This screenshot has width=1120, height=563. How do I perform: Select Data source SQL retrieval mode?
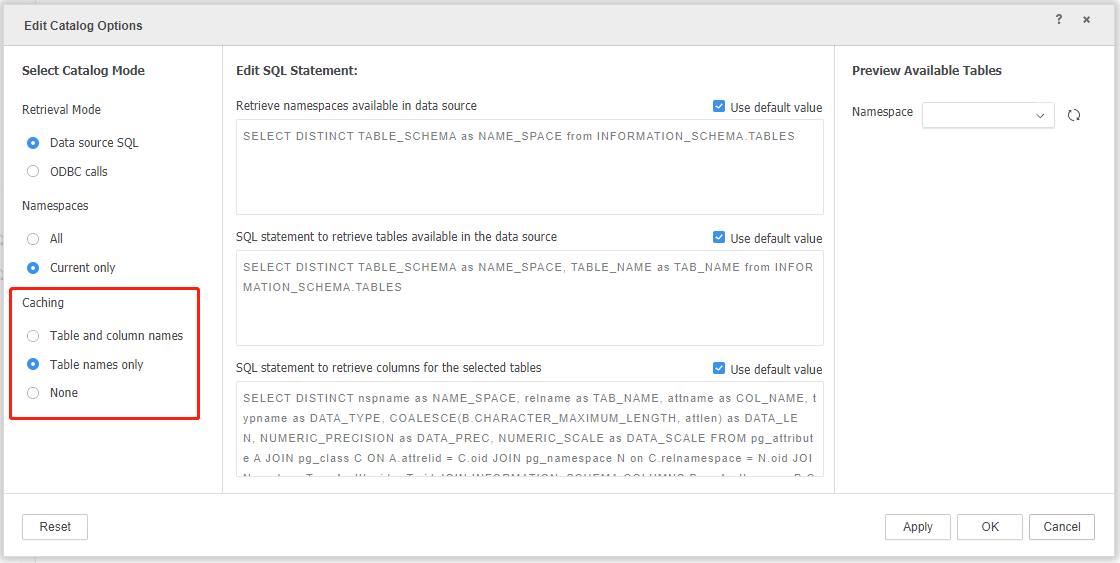33,143
